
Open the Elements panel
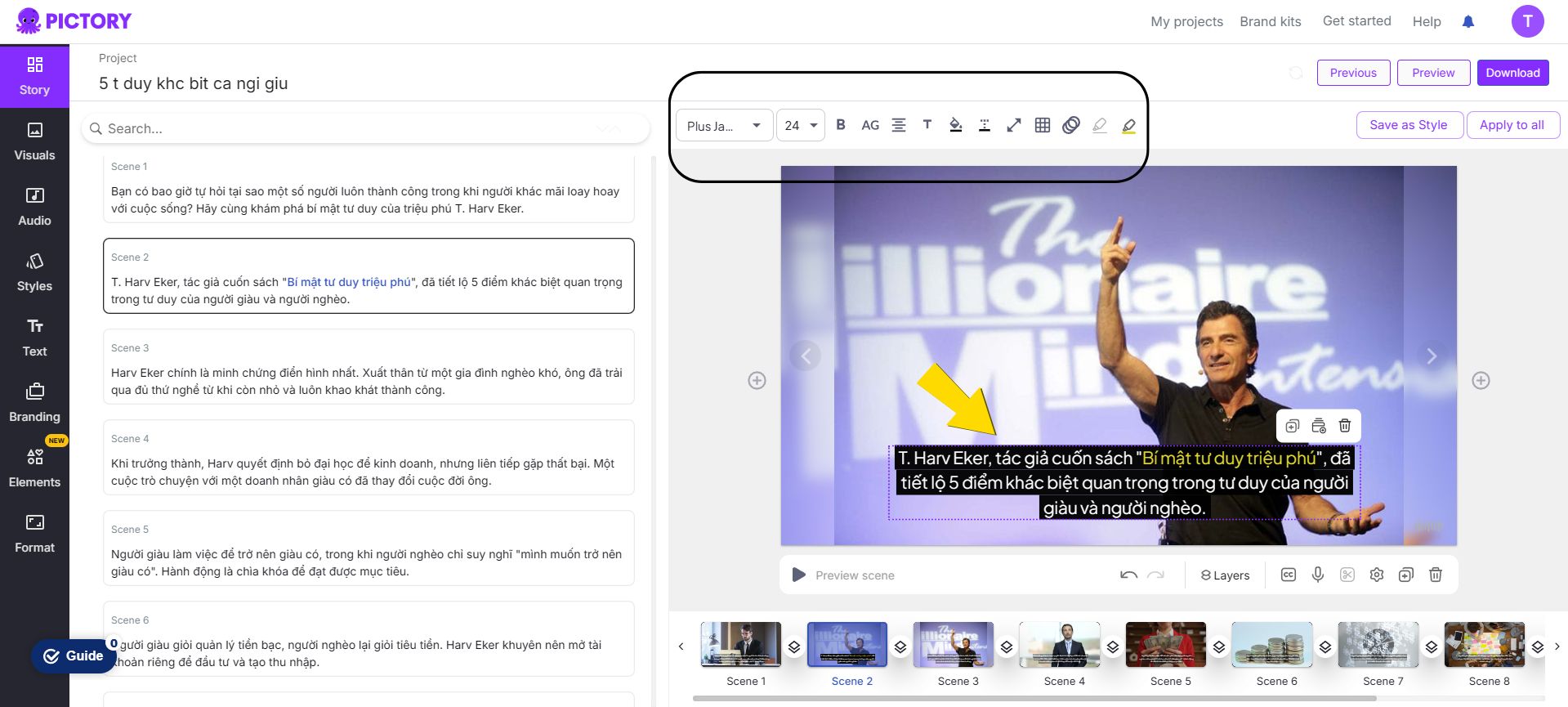click(34, 468)
